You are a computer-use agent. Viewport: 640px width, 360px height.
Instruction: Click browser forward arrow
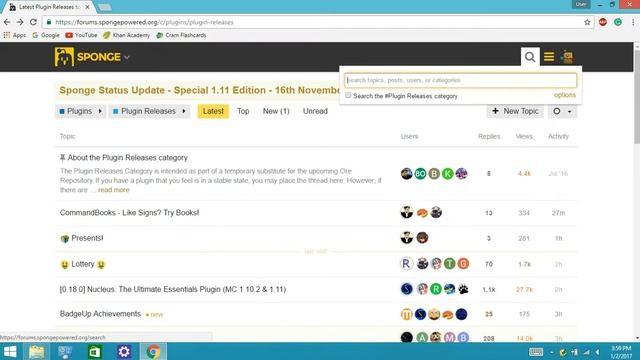20,22
